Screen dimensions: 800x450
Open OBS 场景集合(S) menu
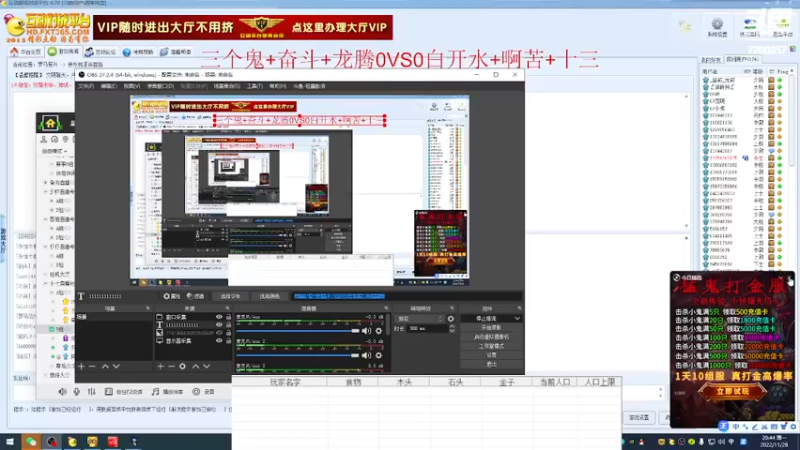point(227,86)
